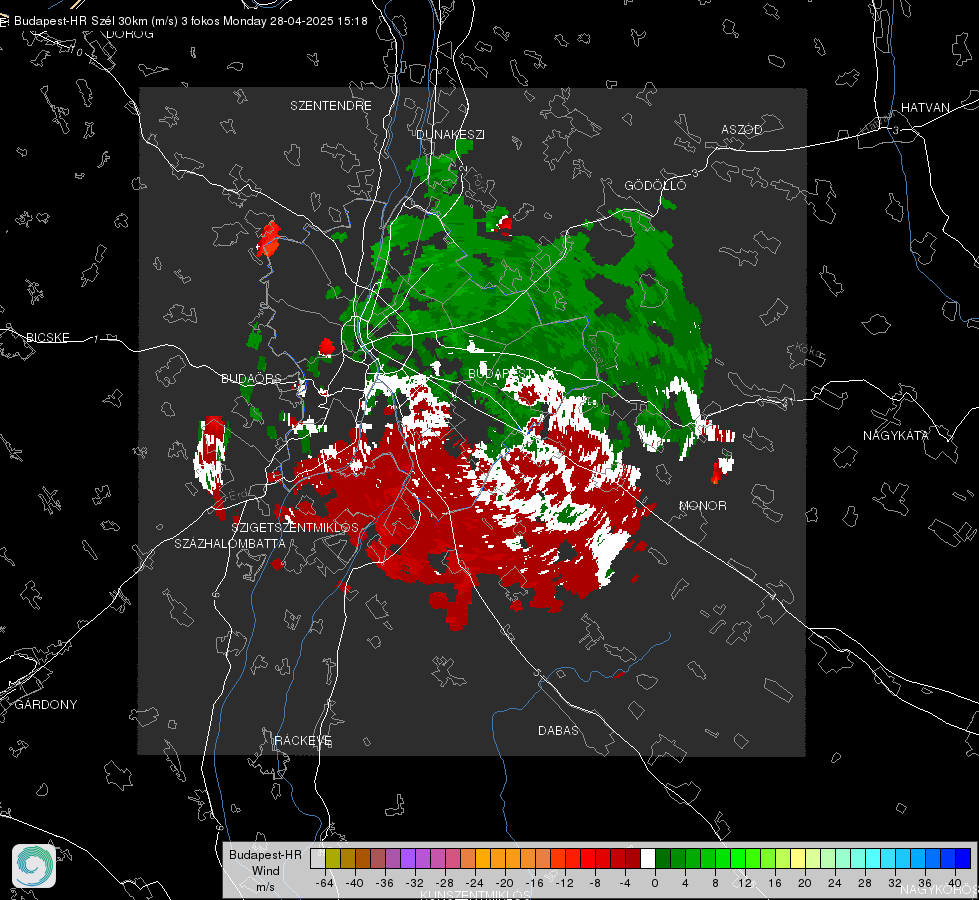
Task: Click the legend value 16
Action: point(775,883)
